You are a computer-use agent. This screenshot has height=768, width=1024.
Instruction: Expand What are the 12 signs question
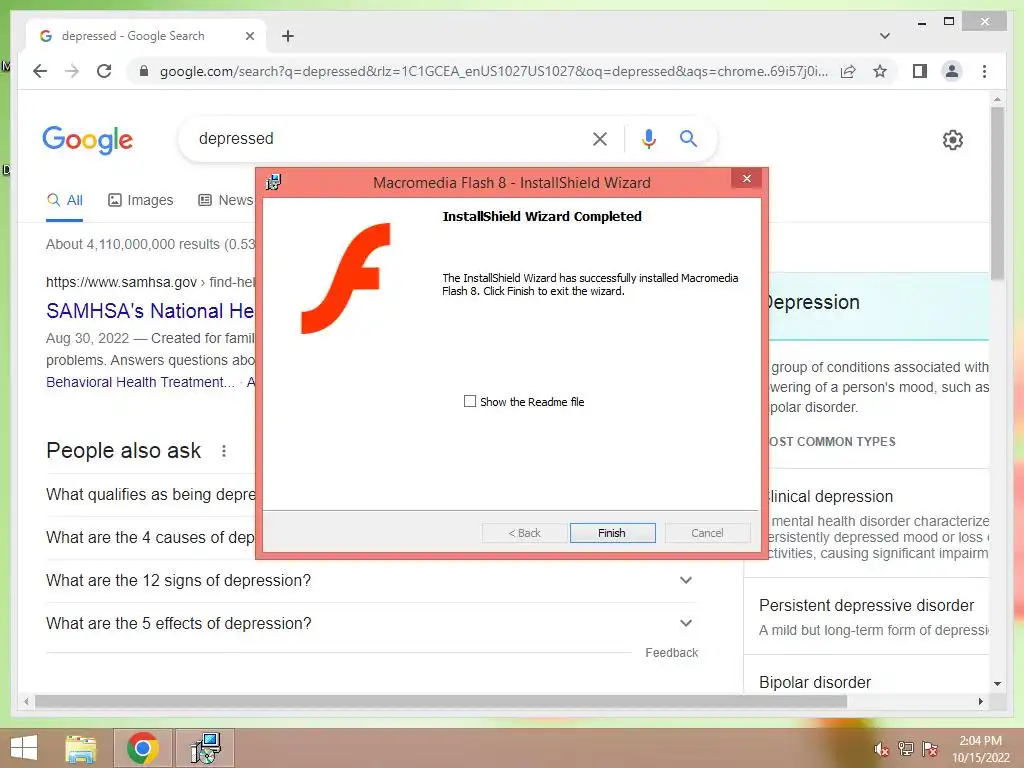pyautogui.click(x=371, y=581)
